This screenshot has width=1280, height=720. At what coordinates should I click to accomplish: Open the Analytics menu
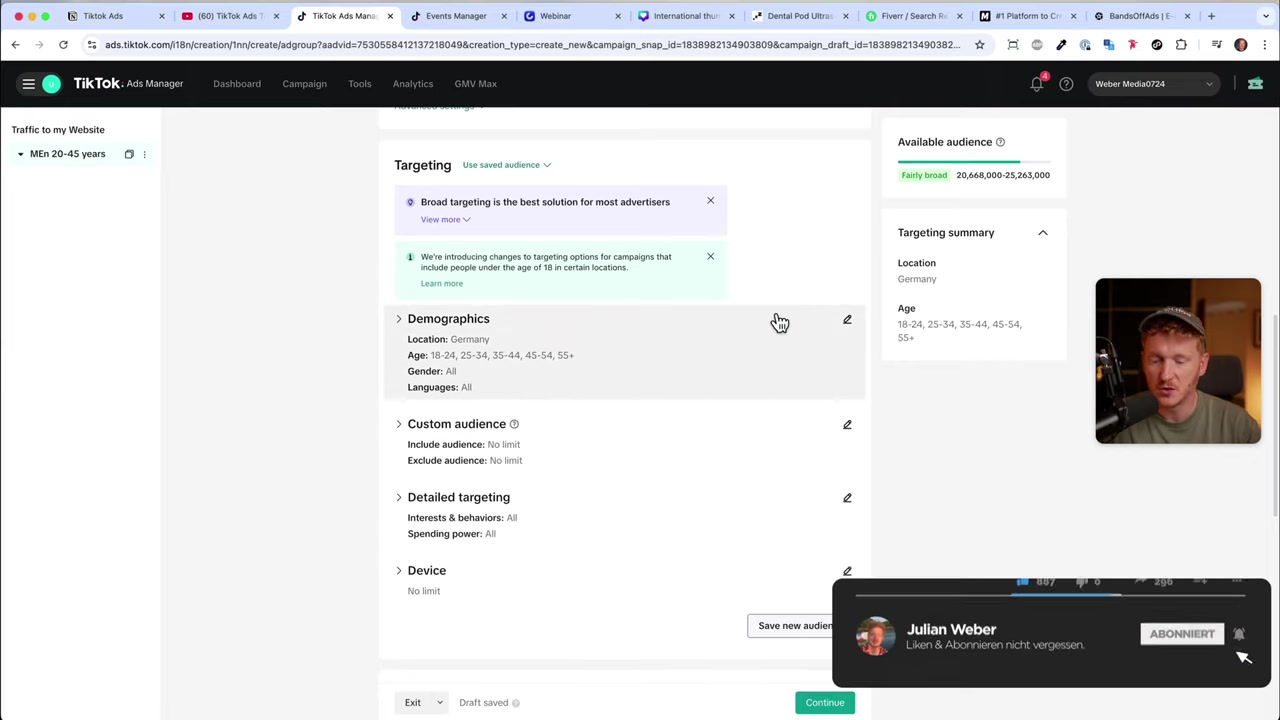(413, 84)
